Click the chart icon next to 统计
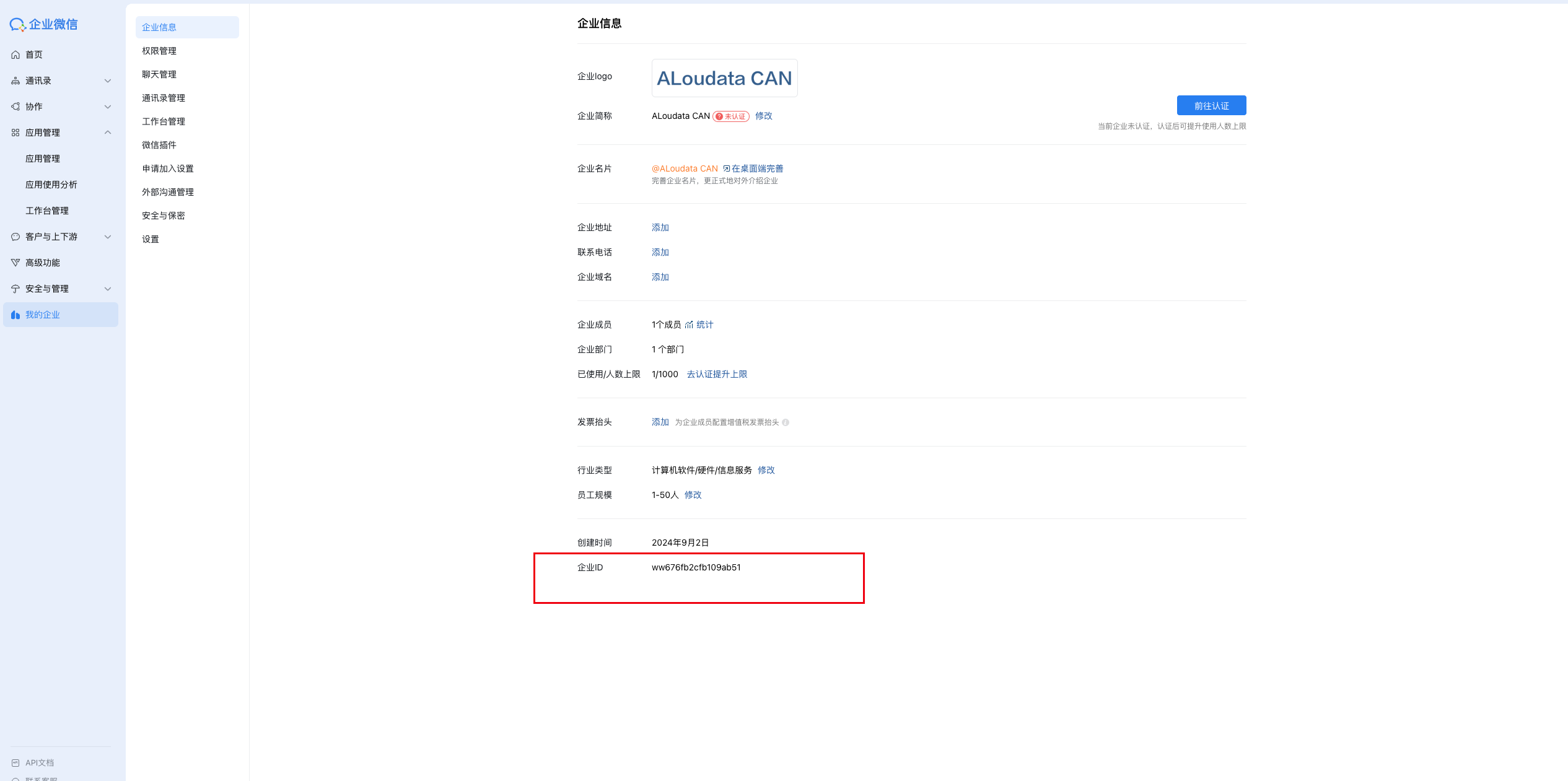Screen dimensions: 1568x781 (689, 325)
